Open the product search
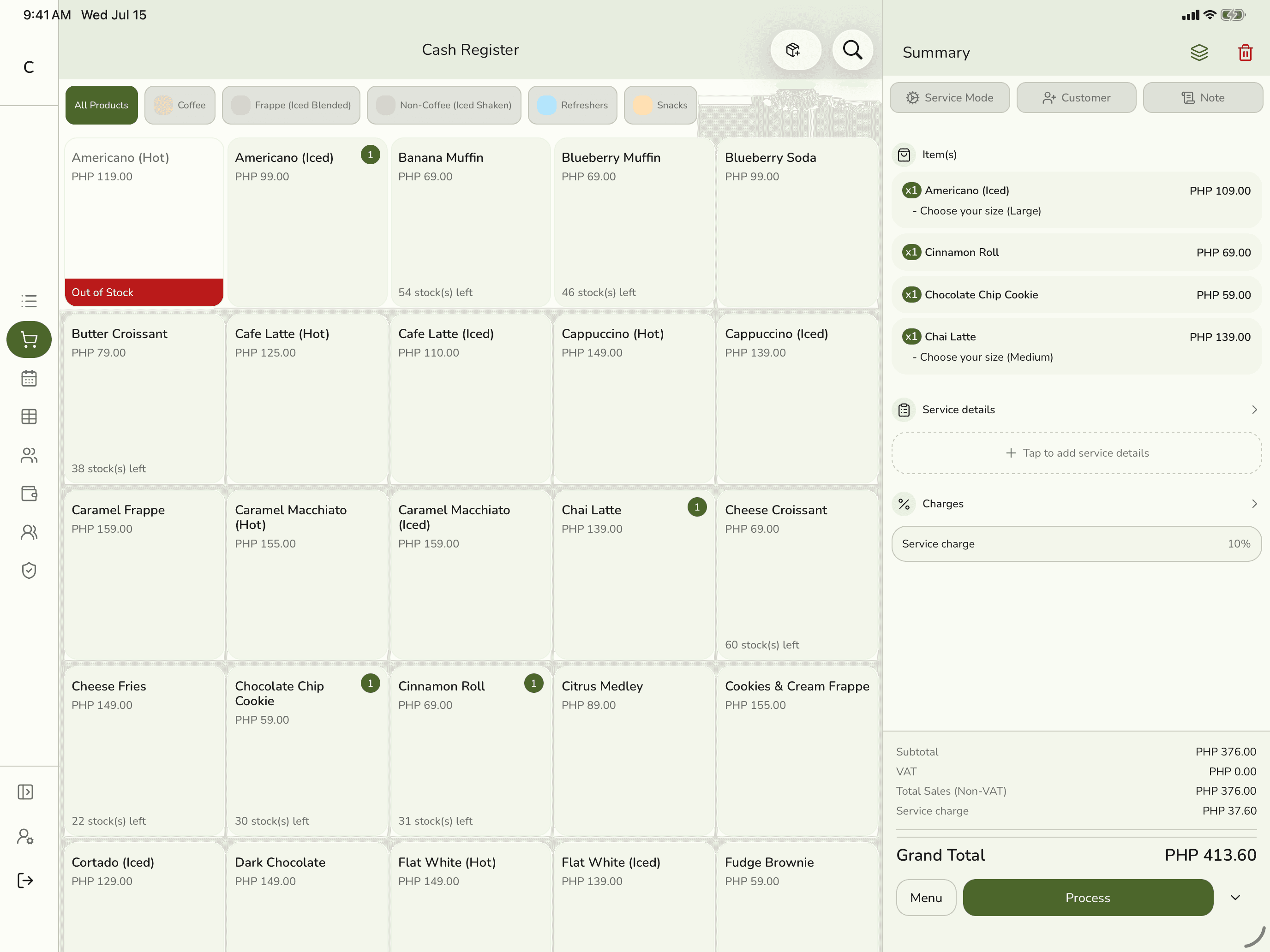 852,50
